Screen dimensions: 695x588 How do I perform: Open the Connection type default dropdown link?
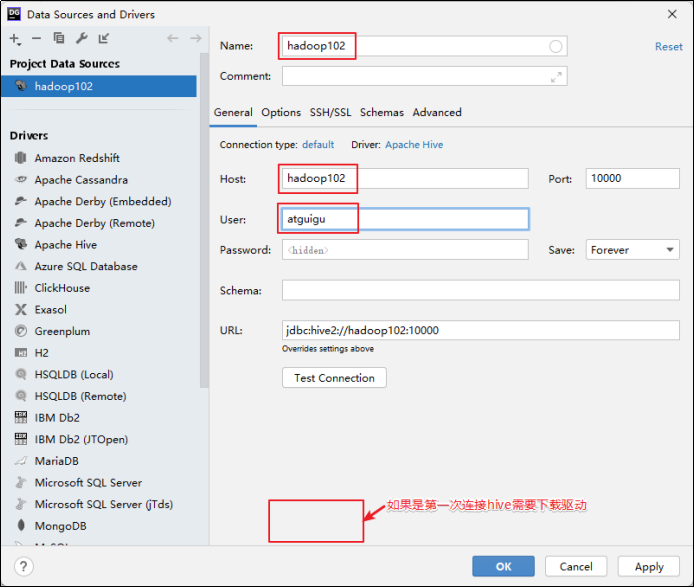coord(318,144)
